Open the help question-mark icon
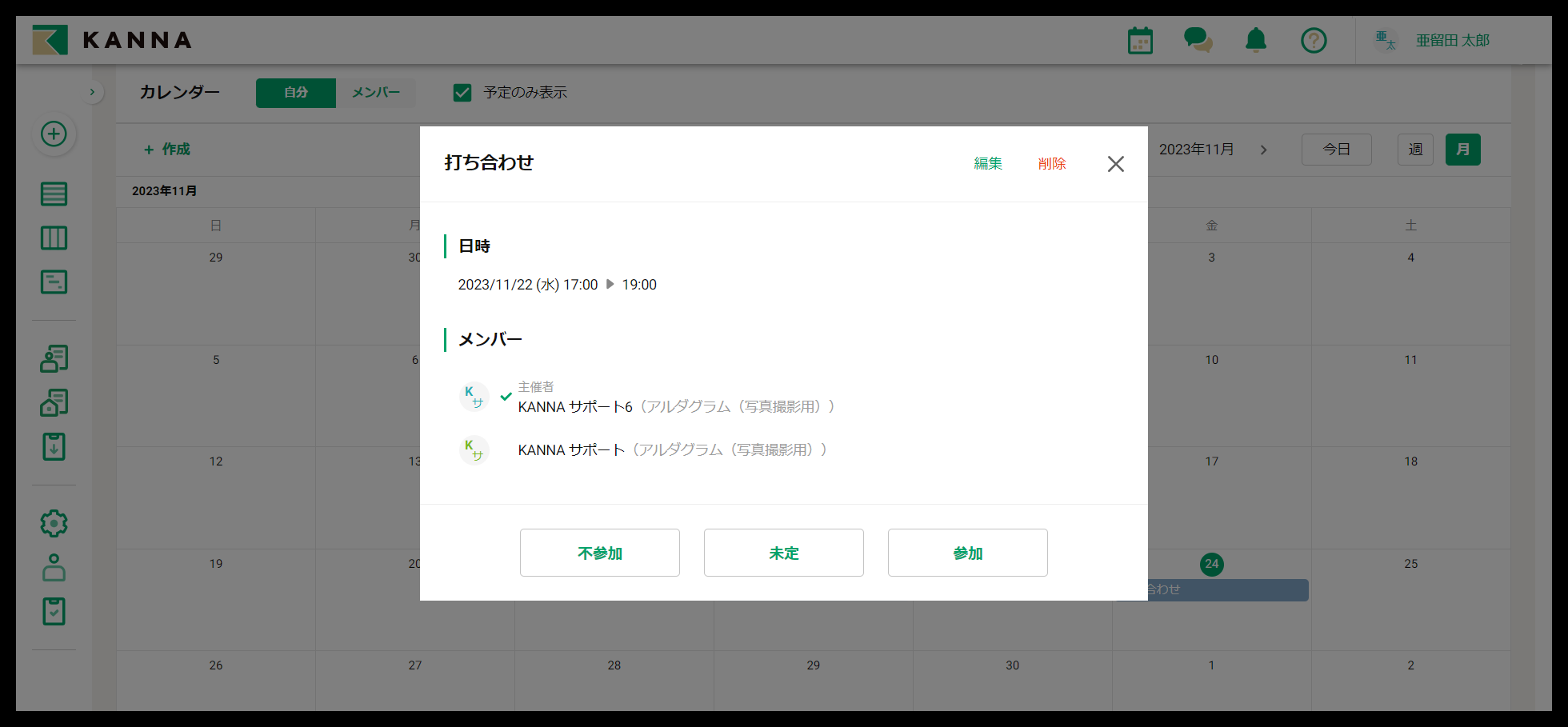1568x727 pixels. [x=1313, y=39]
